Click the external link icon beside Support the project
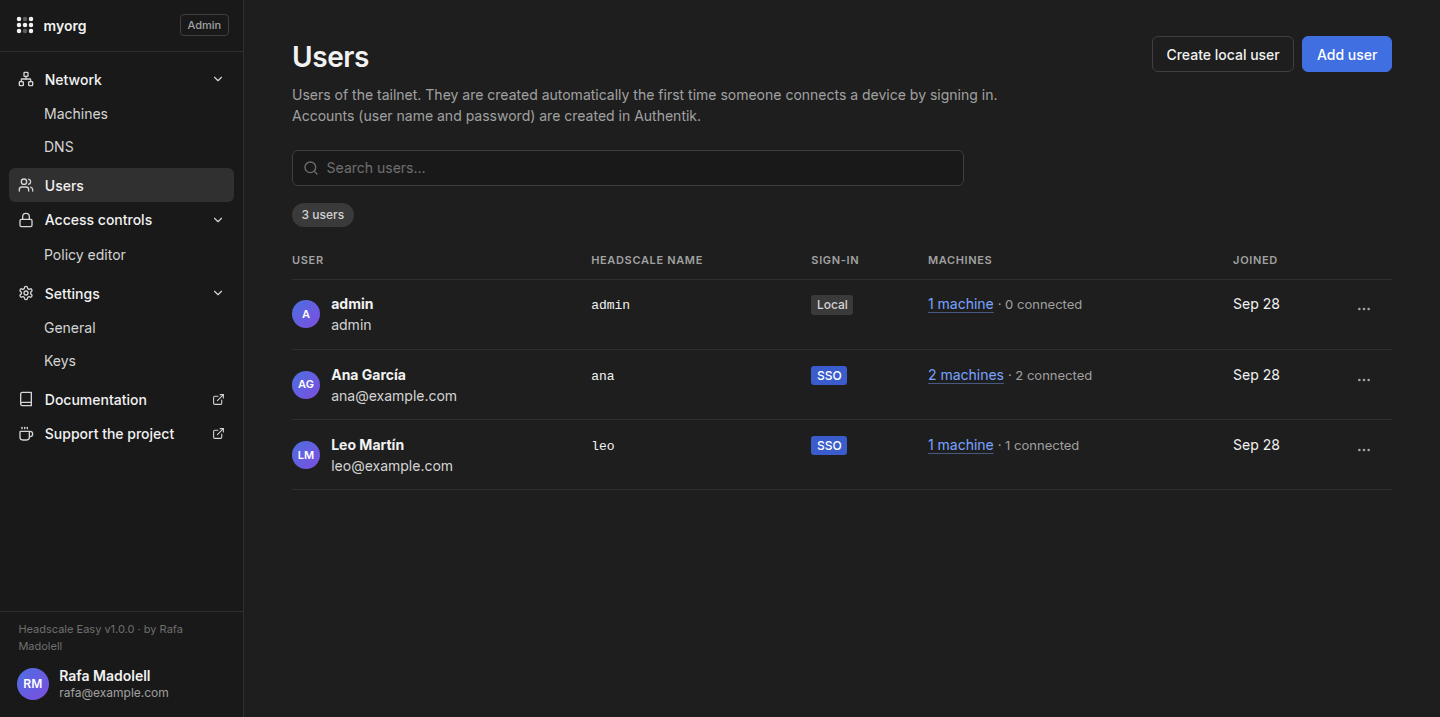This screenshot has width=1440, height=717. (219, 434)
